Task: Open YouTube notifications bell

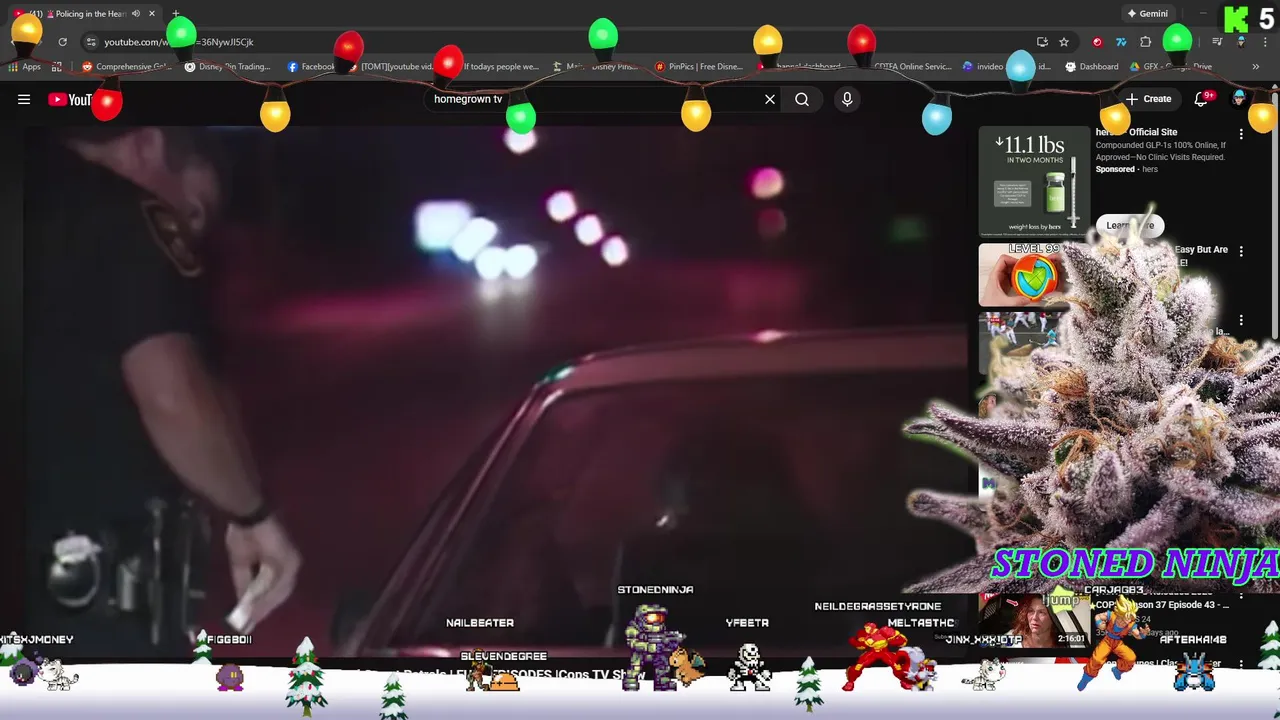Action: (x=1203, y=99)
